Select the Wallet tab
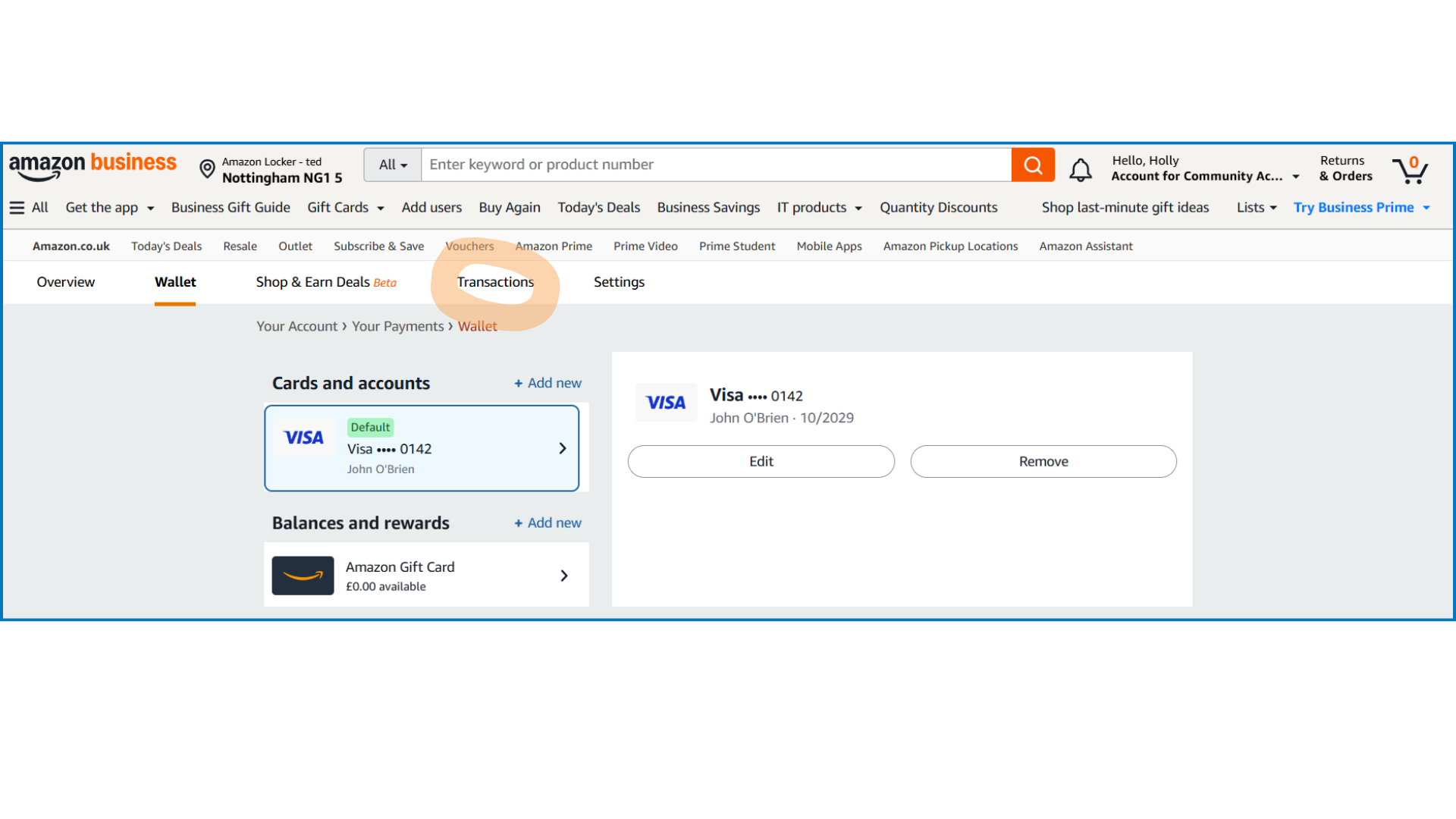 [175, 282]
